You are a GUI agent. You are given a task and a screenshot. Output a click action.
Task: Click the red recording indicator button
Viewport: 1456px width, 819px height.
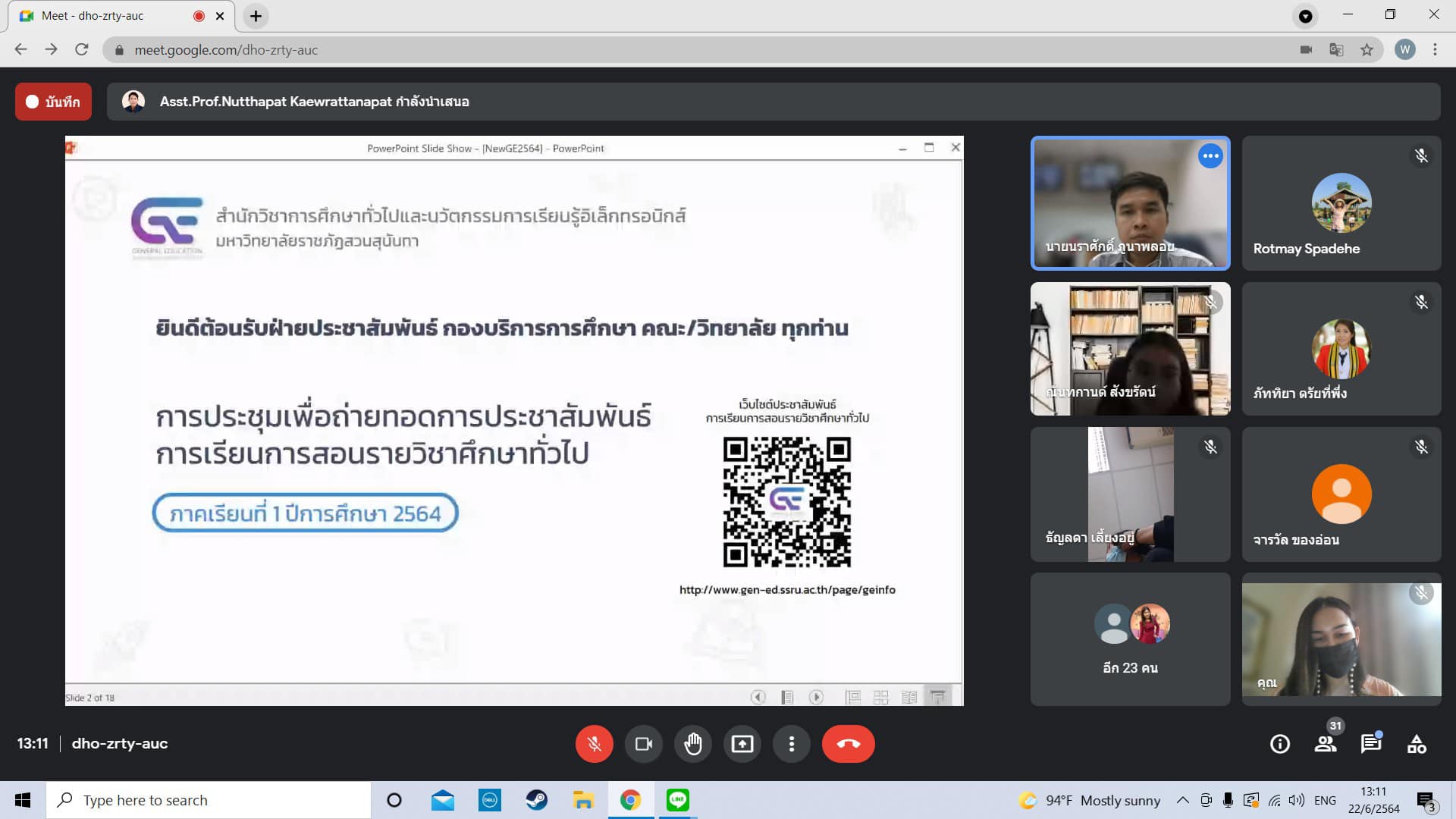(53, 102)
